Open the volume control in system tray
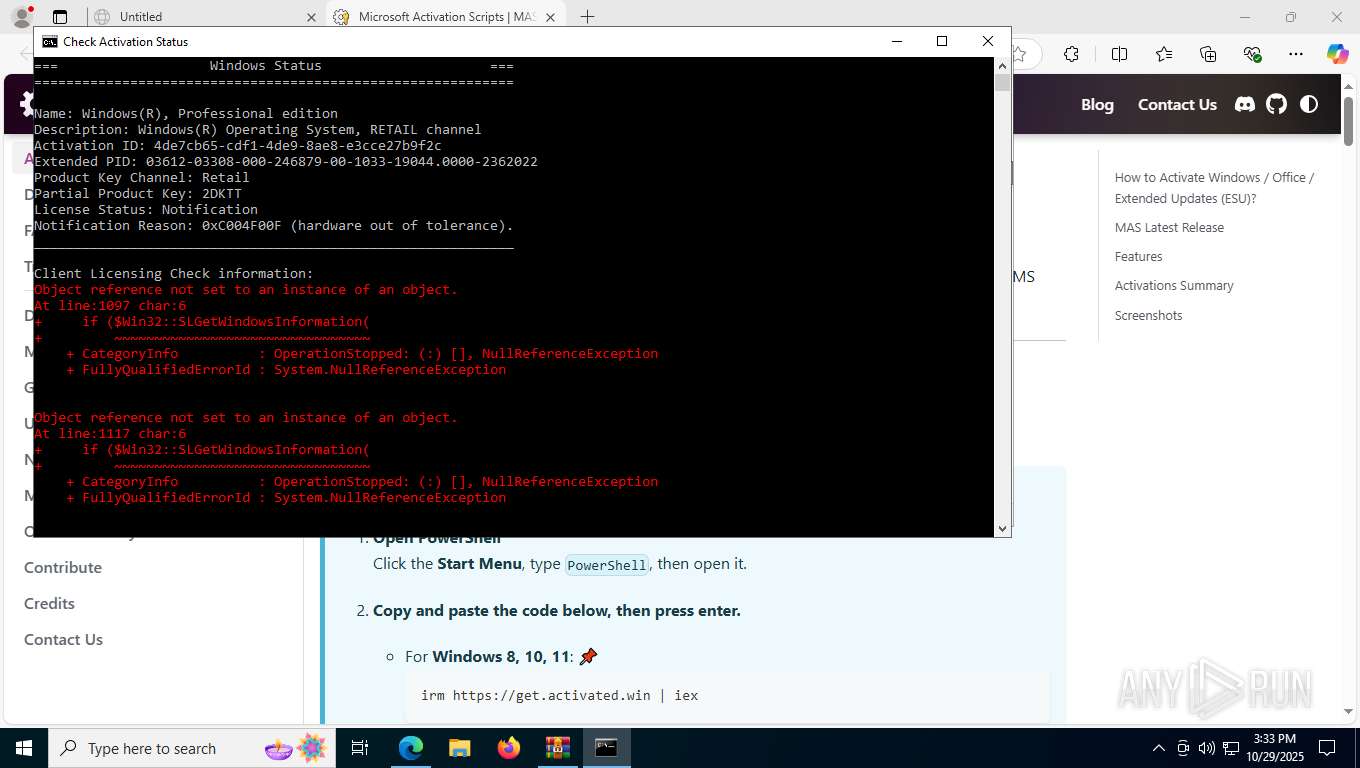The image size is (1360, 768). click(x=1207, y=748)
